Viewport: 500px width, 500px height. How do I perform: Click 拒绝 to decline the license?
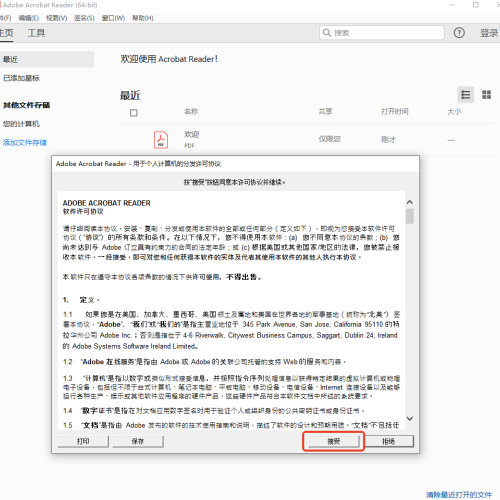(x=388, y=441)
